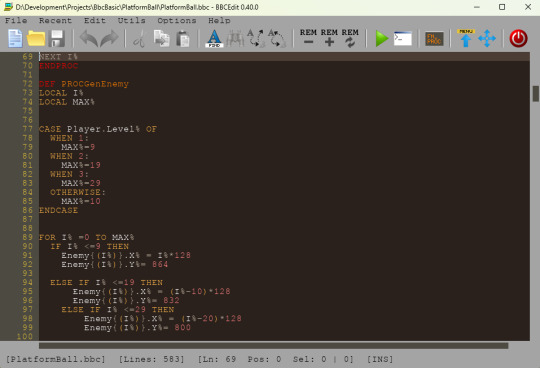Click on ENDCASE on line 86
The width and height of the screenshot is (540, 368).
click(x=59, y=210)
